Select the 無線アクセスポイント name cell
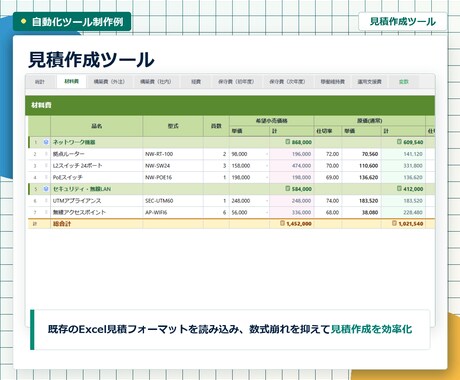Image resolution: width=460 pixels, height=380 pixels. (97, 212)
